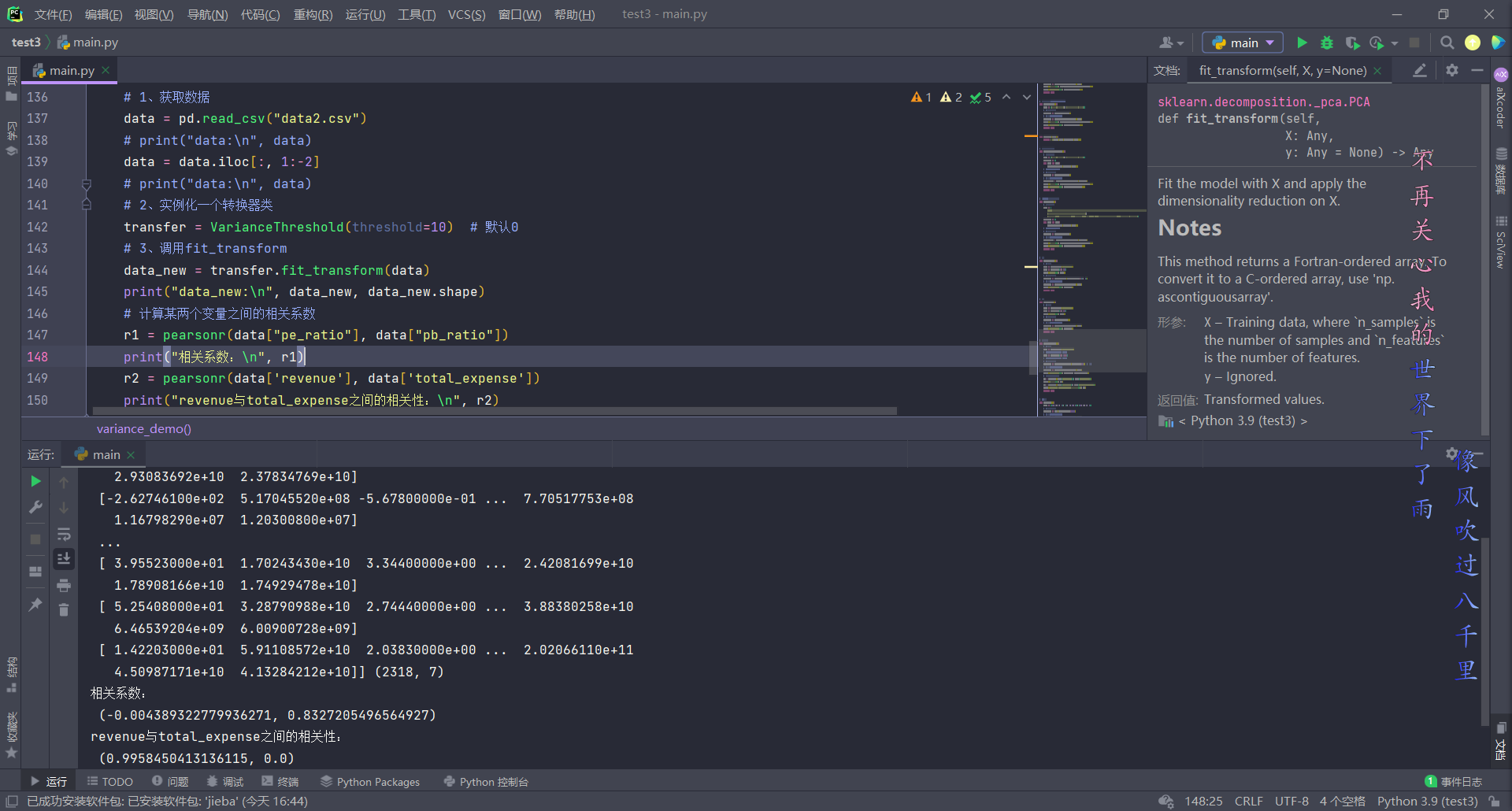1512x811 pixels.
Task: Open the database tool window on right sidebar
Action: (x=1501, y=171)
